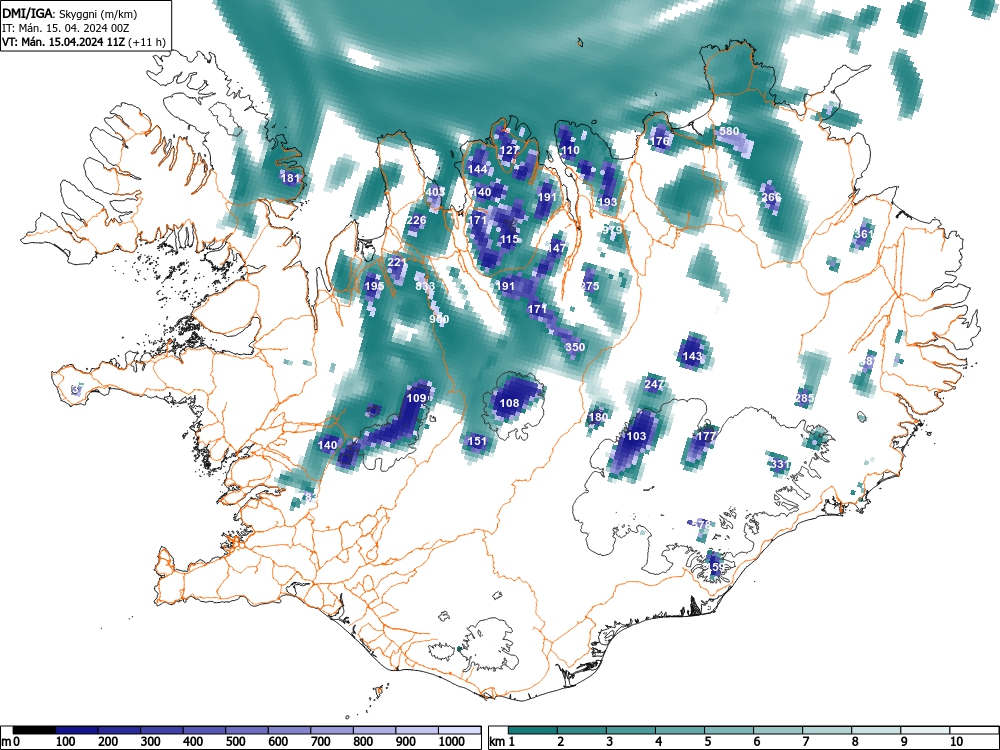The image size is (1000, 750).
Task: Click the visibility value '226' on the map
Action: [x=416, y=221]
